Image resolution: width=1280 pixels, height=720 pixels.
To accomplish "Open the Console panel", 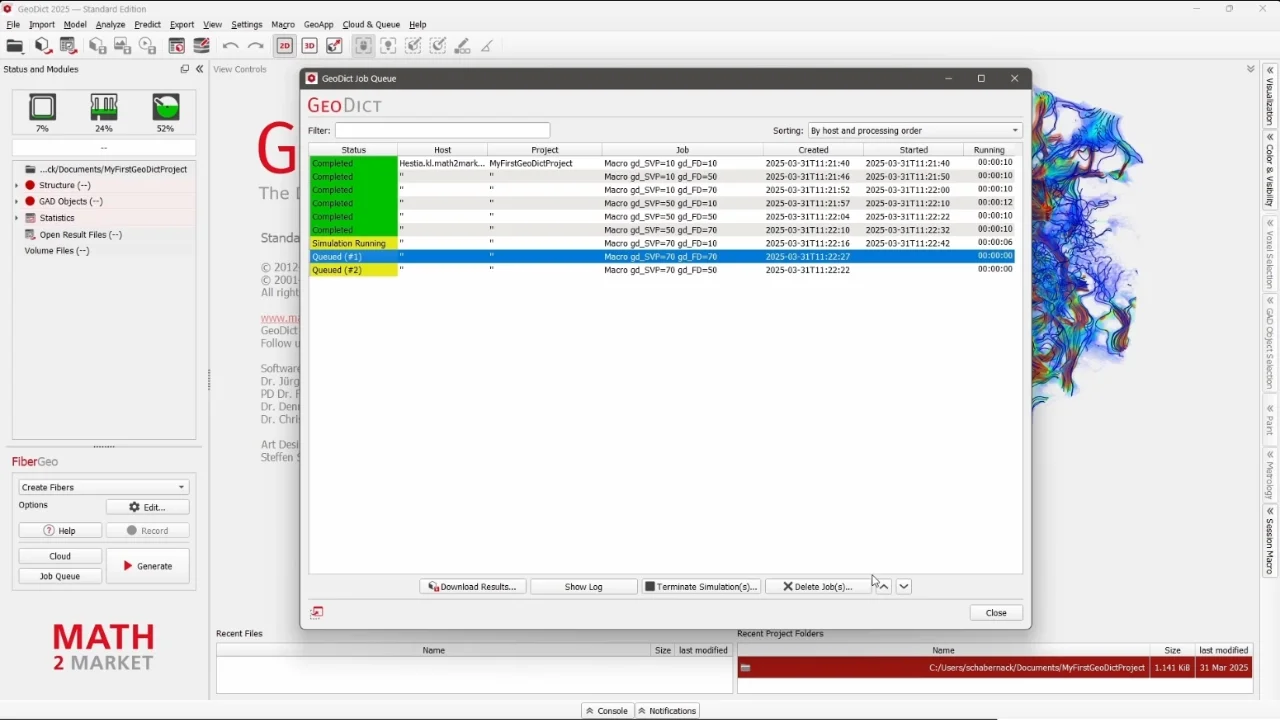I will pyautogui.click(x=607, y=711).
